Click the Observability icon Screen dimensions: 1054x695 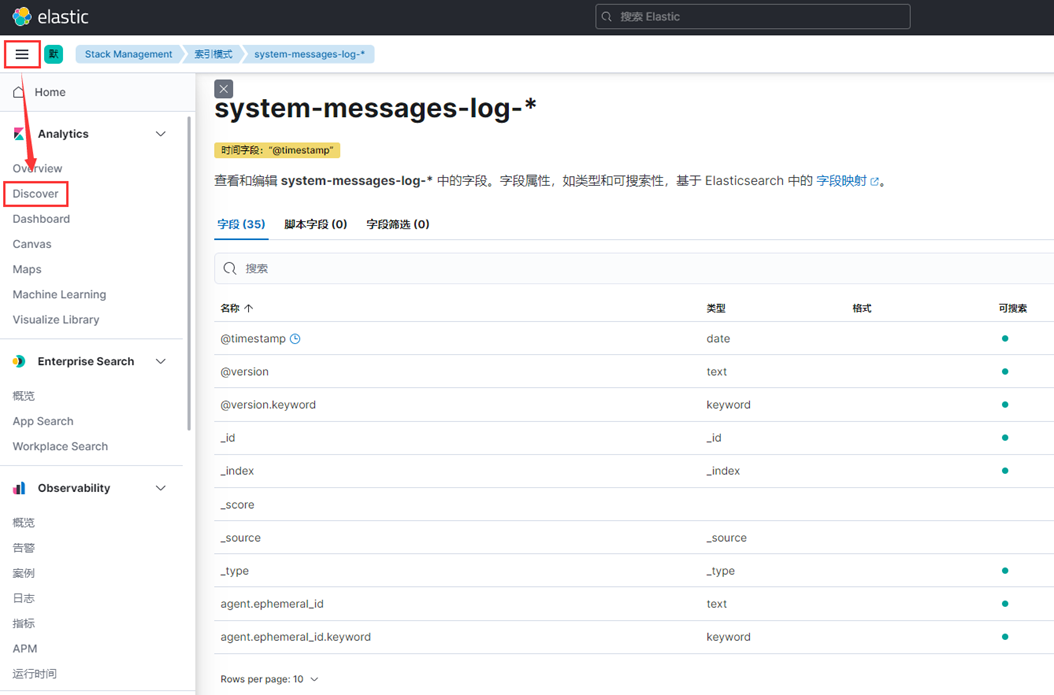(x=19, y=488)
